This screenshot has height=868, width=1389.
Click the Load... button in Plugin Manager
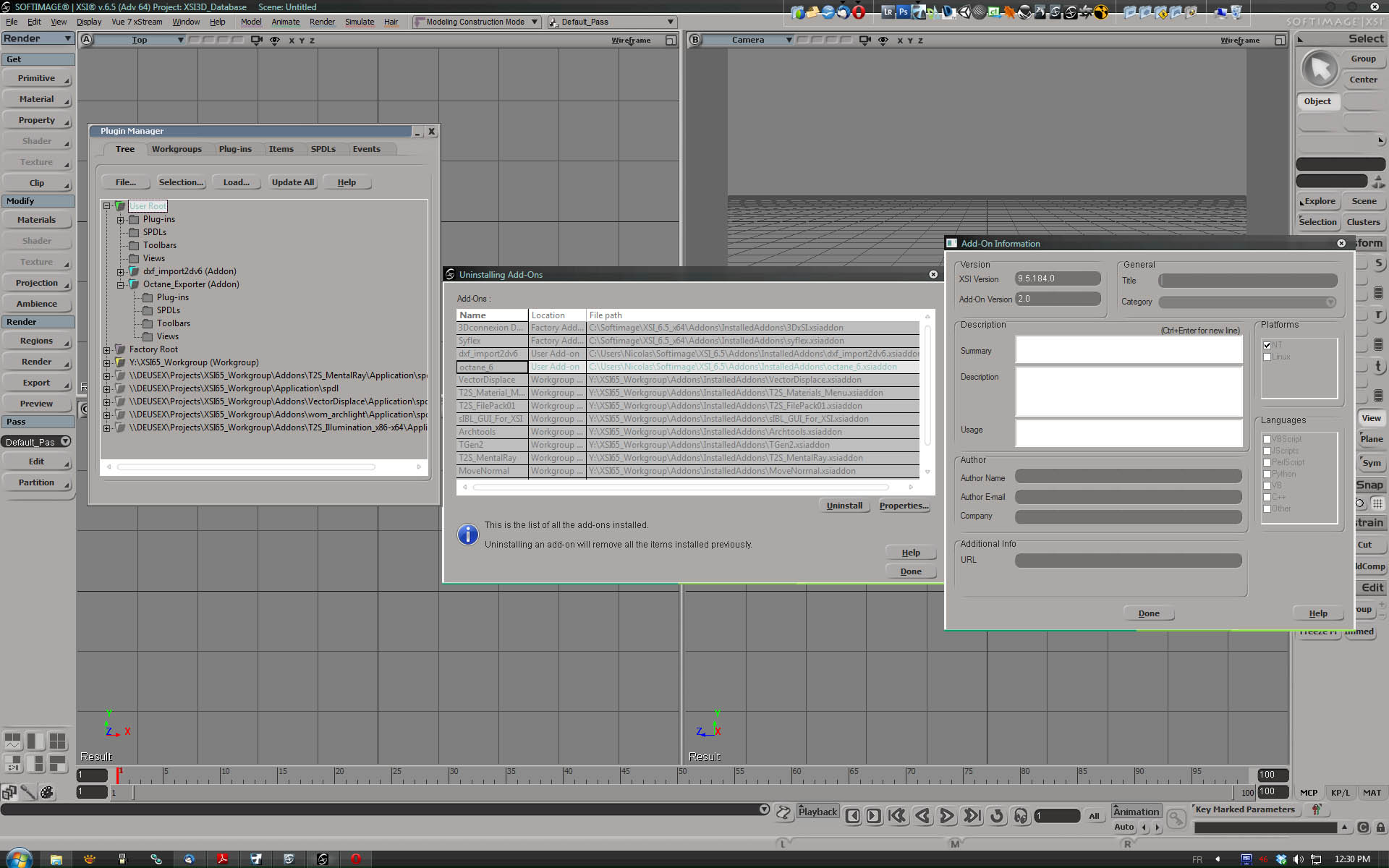pyautogui.click(x=237, y=182)
